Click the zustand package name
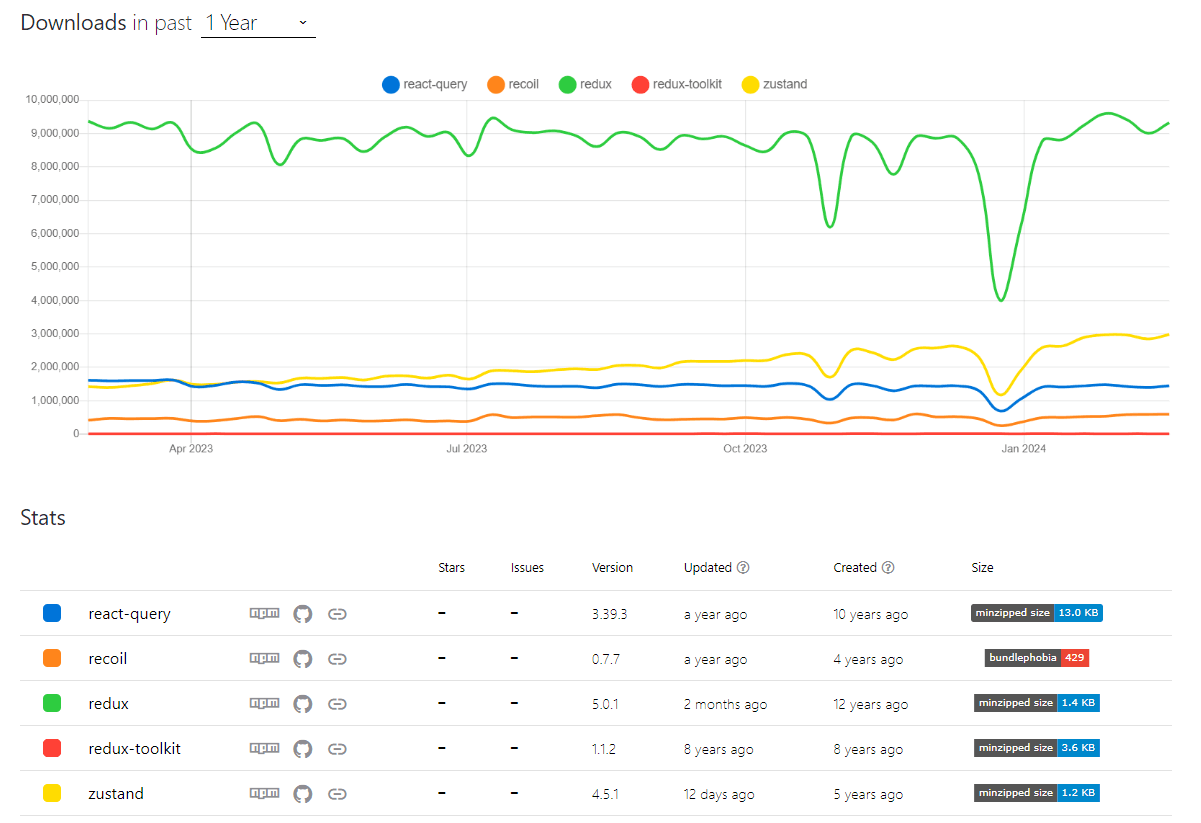This screenshot has width=1201, height=823. click(x=116, y=794)
